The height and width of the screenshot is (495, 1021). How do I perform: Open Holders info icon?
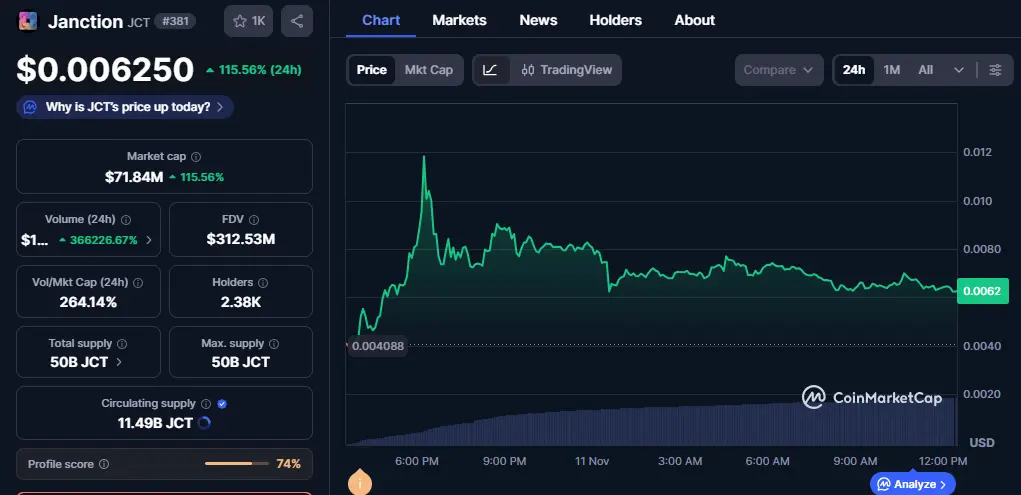point(263,283)
